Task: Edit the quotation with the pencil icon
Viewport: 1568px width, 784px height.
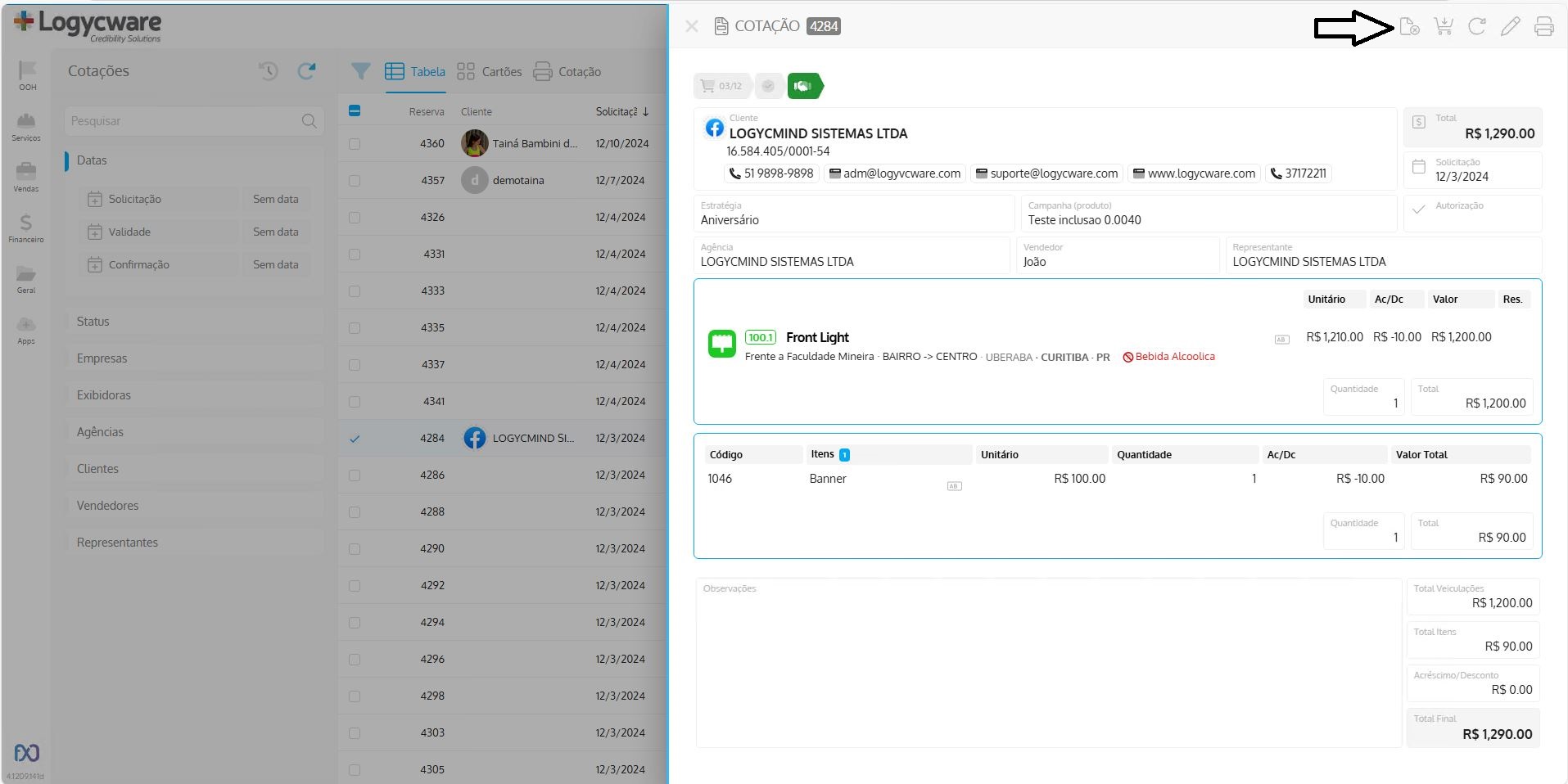Action: click(1511, 27)
